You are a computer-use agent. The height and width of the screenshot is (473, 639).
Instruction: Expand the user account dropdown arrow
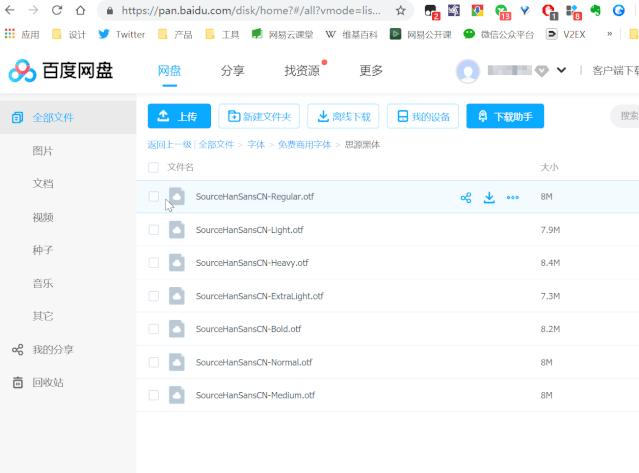click(561, 70)
